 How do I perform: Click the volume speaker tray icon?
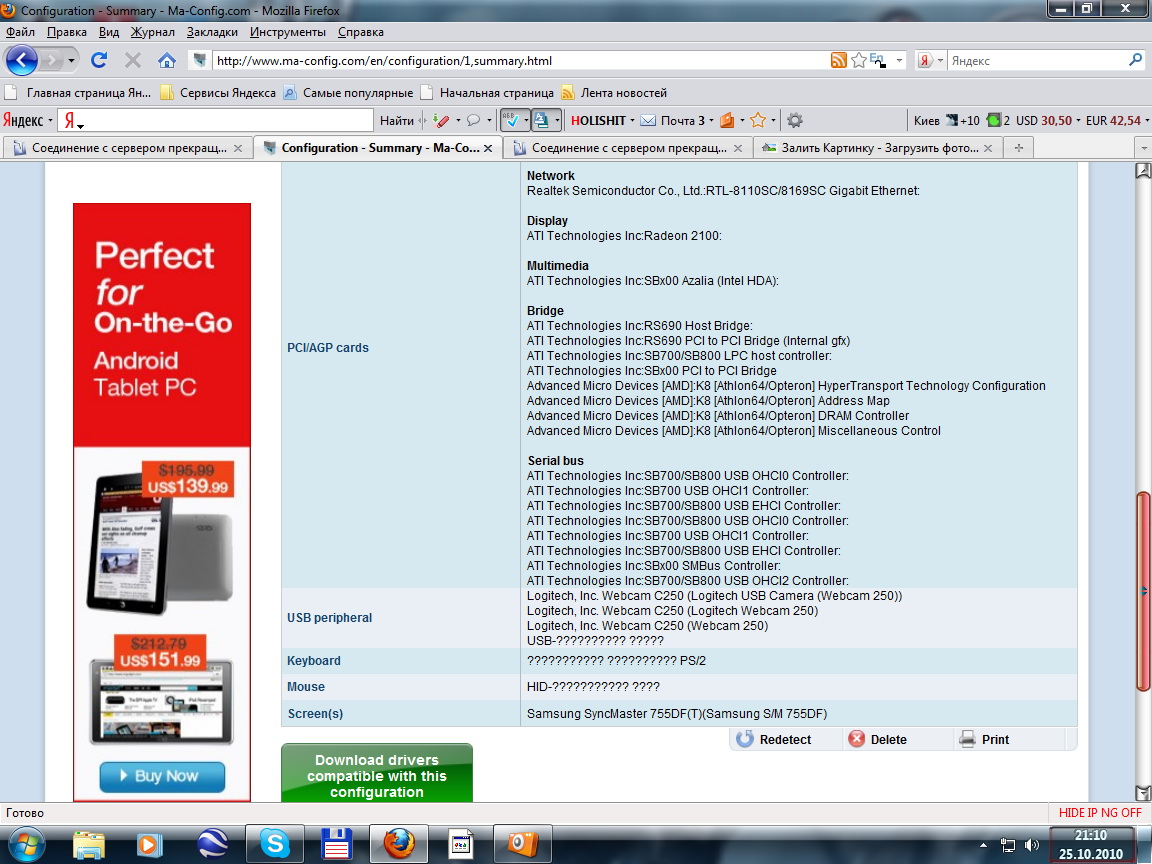point(1032,845)
